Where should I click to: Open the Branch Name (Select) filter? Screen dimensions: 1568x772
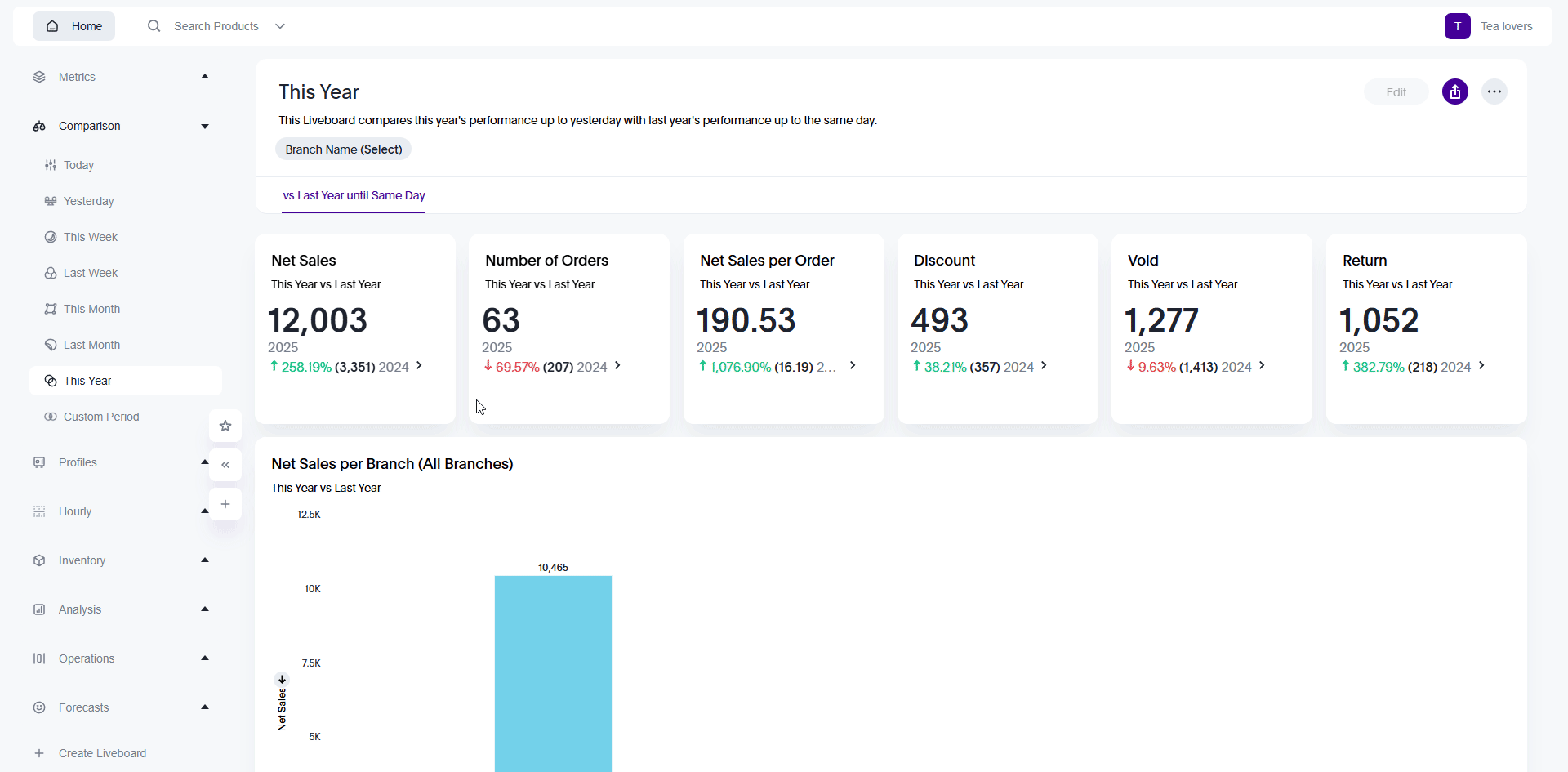(x=343, y=149)
